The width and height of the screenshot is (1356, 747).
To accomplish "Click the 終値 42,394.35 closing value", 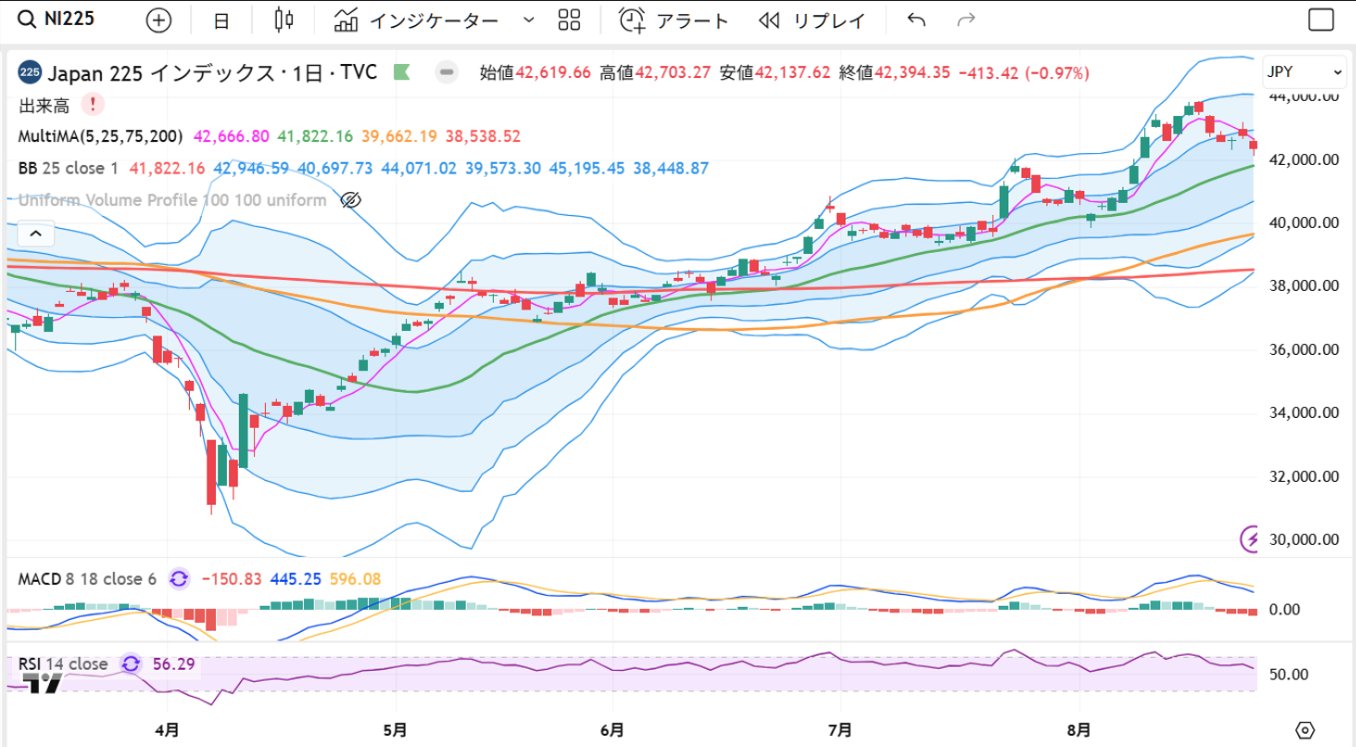I will 894,72.
